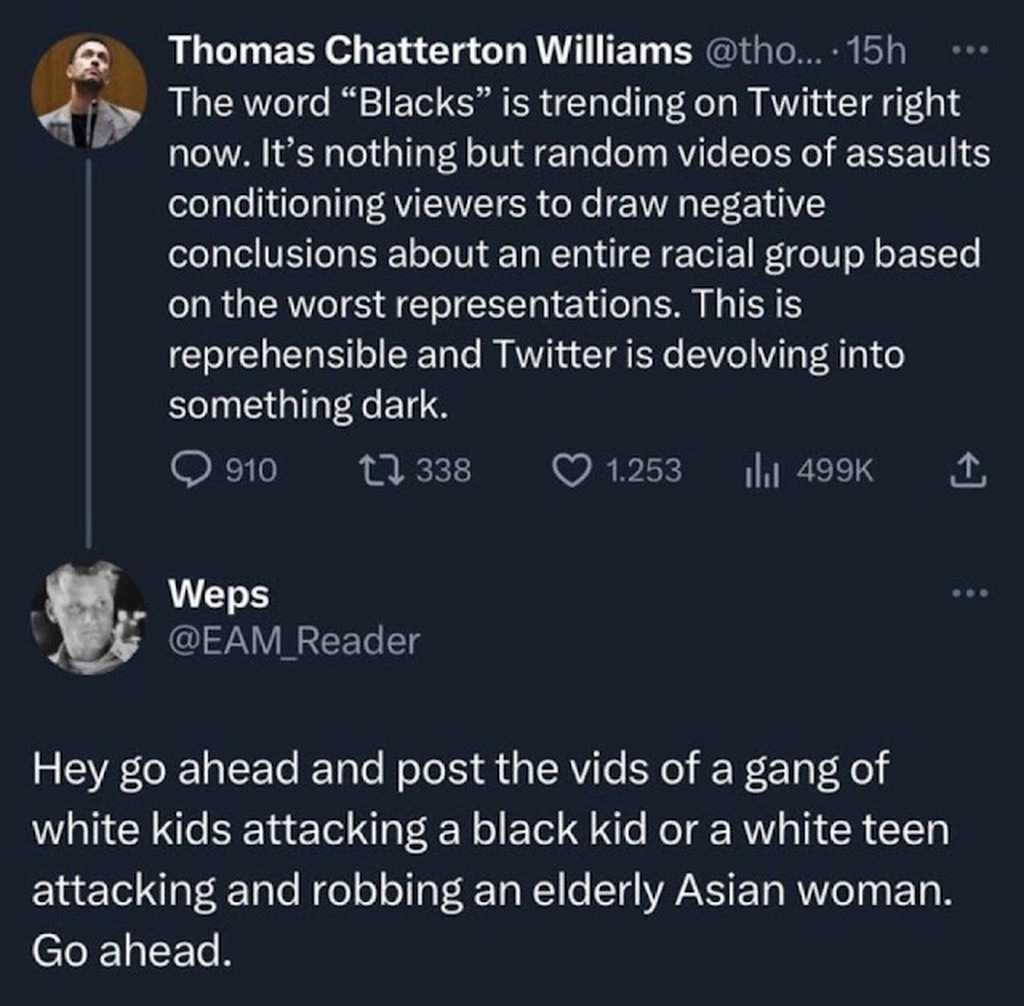
Task: Click the name Thomas Chatterton Williams
Action: click(x=430, y=51)
